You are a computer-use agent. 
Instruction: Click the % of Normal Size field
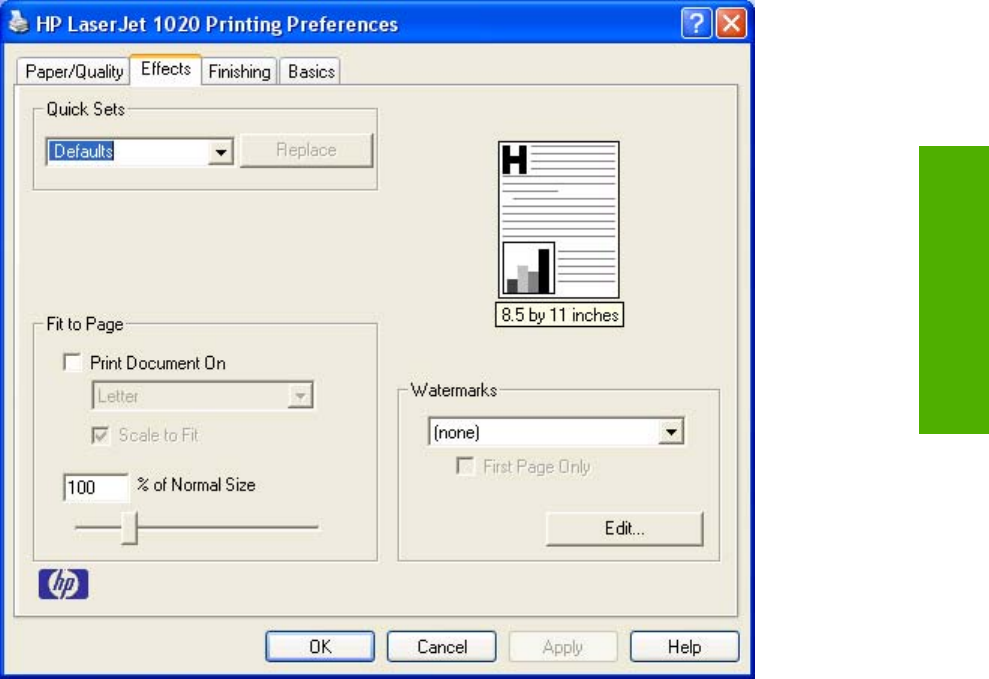click(x=96, y=487)
